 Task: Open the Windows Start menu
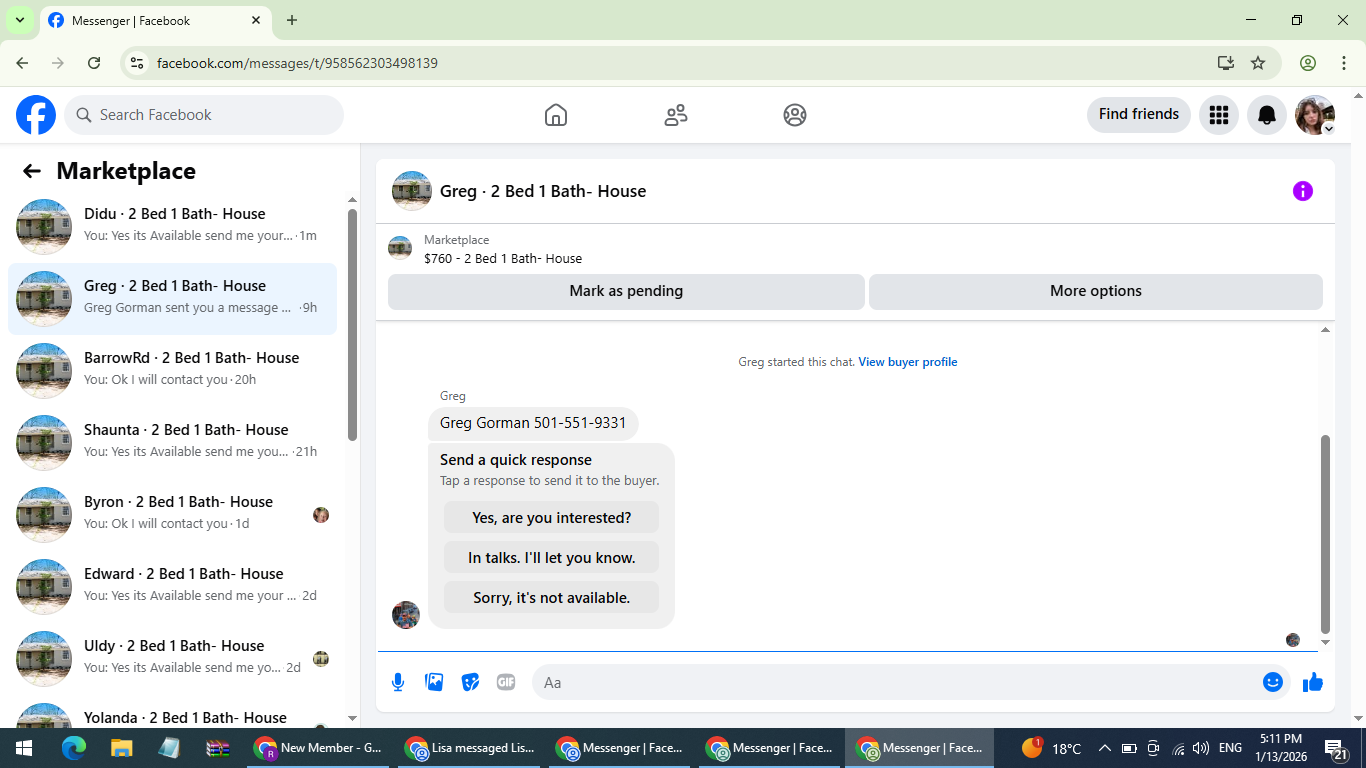tap(24, 748)
